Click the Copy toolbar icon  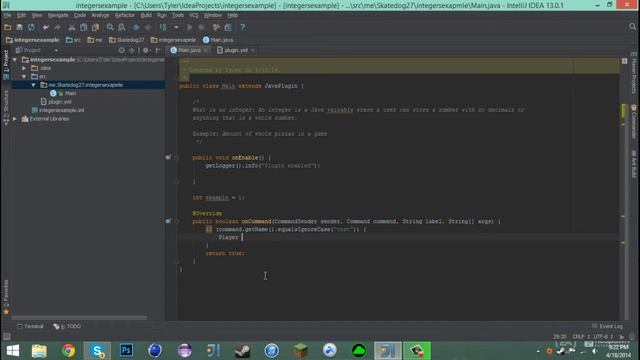84,27
